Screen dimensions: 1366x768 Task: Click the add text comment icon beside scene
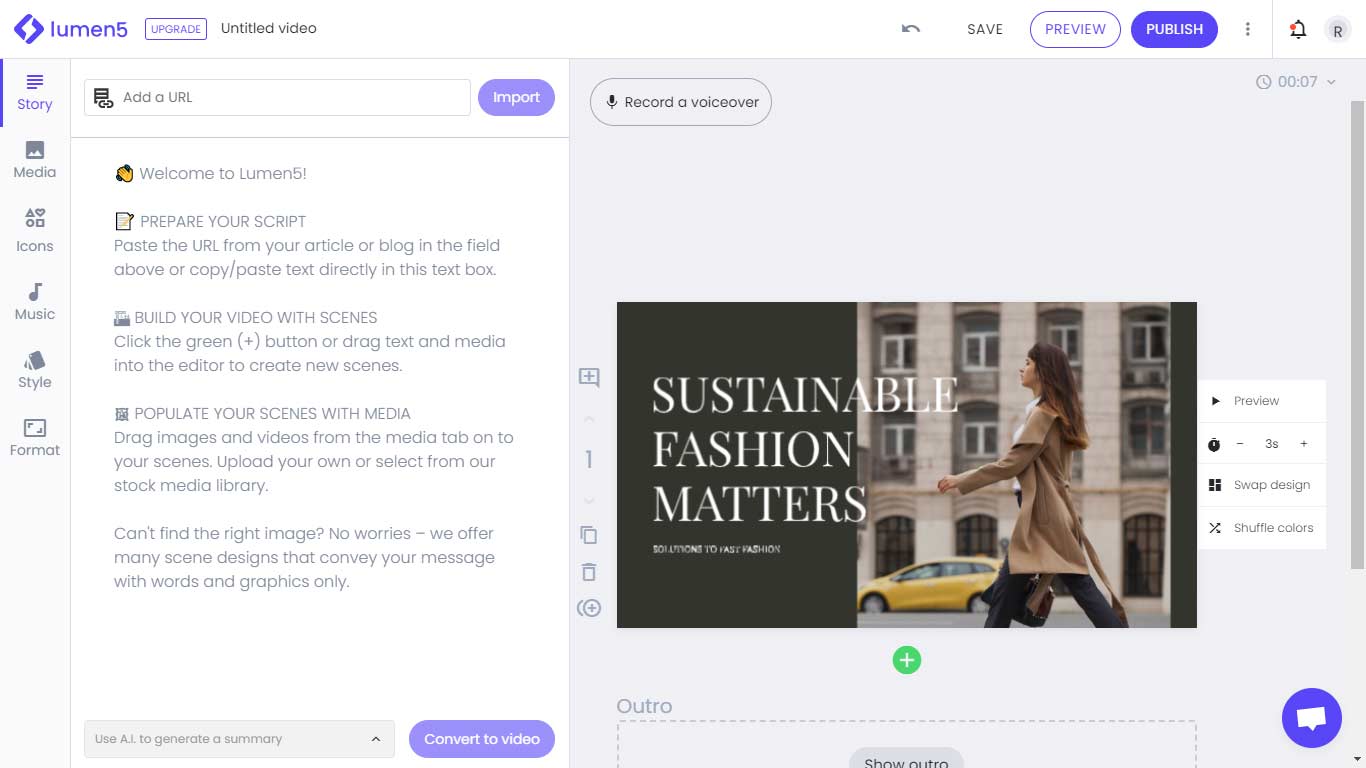pyautogui.click(x=589, y=377)
